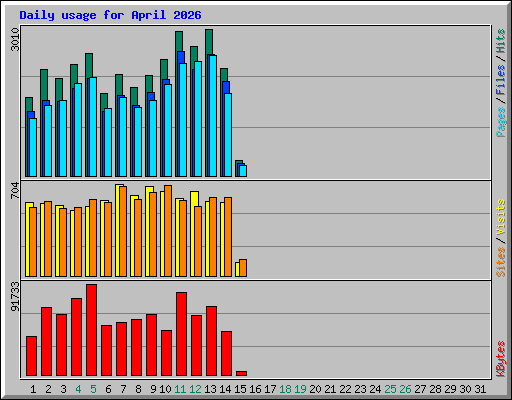
Task: Click day 1 on the x-axis
Action: coord(33,389)
